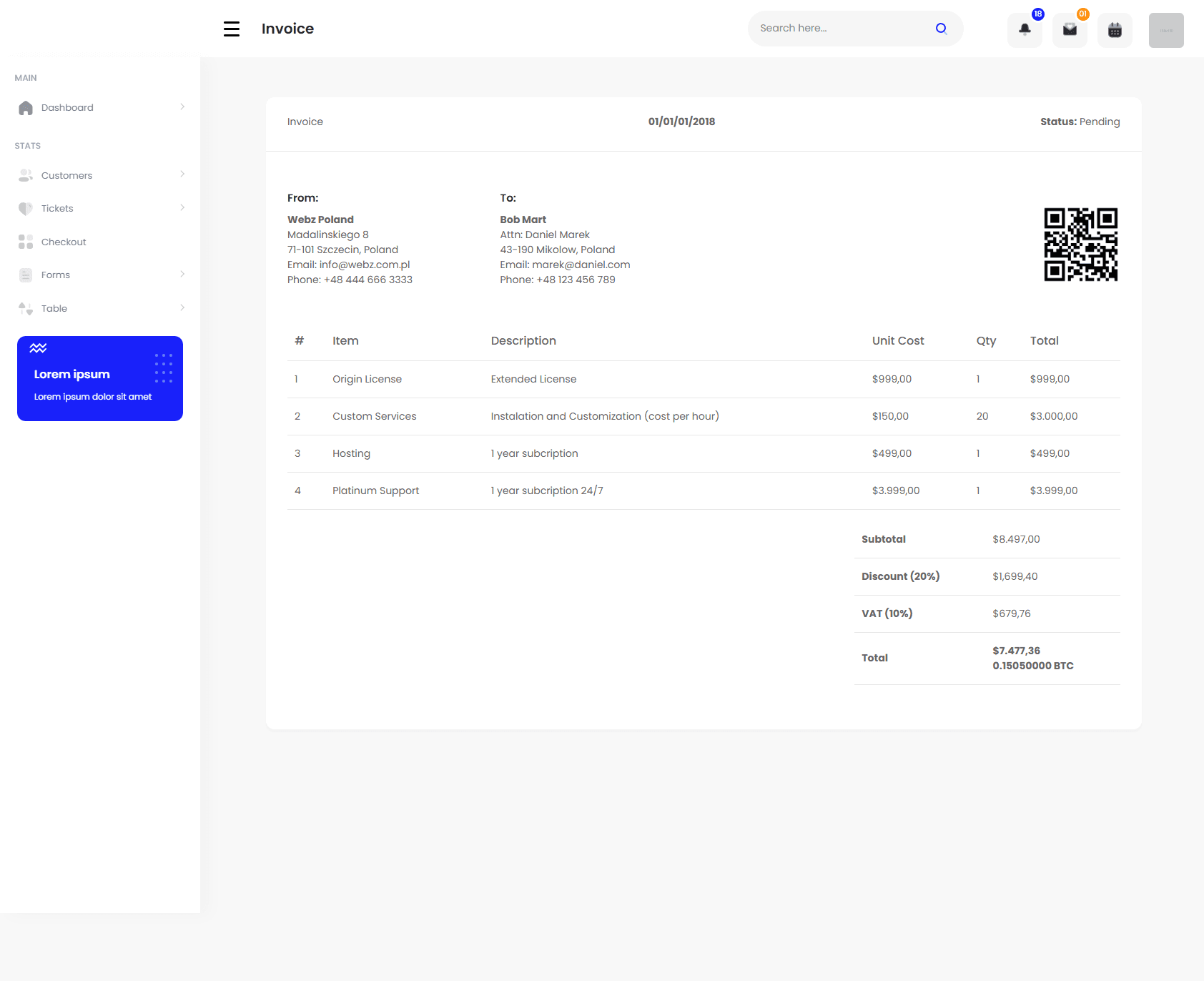Click the drag handle dots on Lorem ipsum card

coord(164,368)
